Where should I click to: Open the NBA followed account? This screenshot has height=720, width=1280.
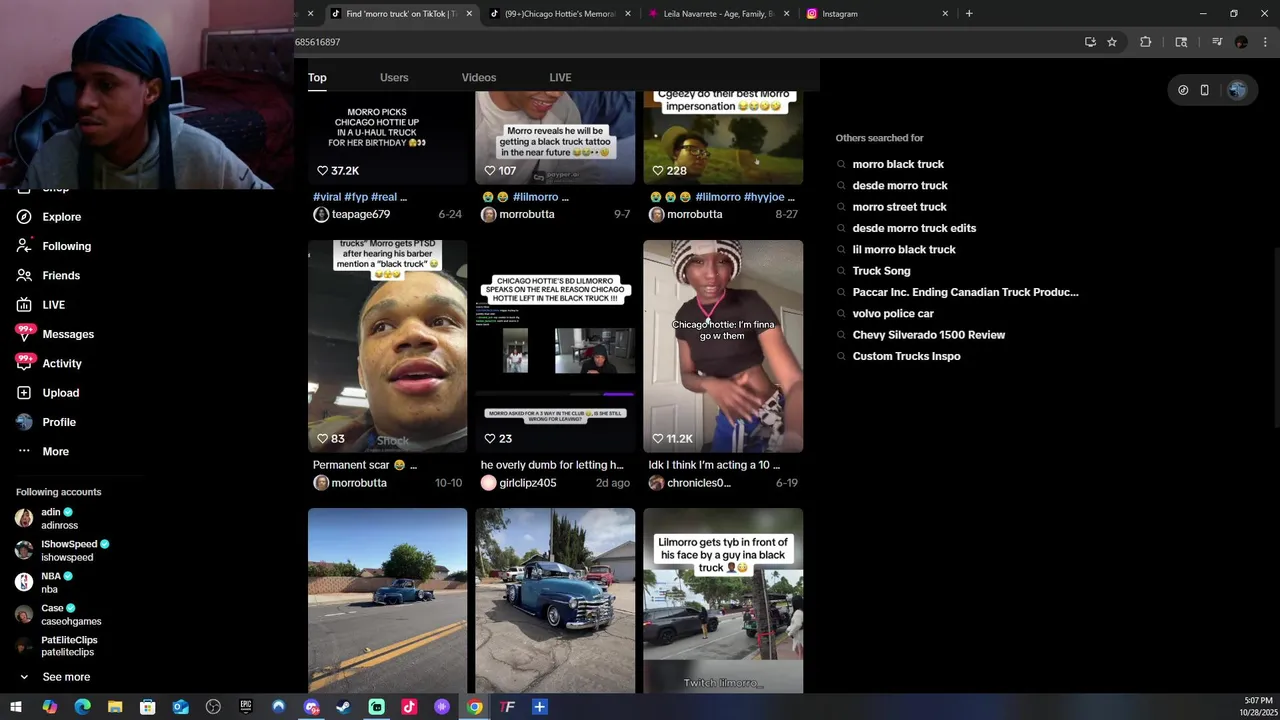[44, 582]
